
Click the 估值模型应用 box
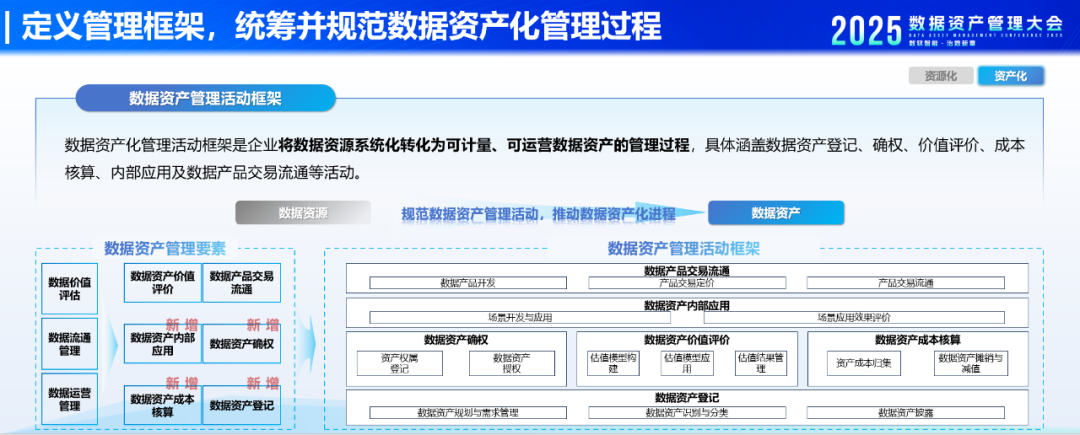click(687, 363)
